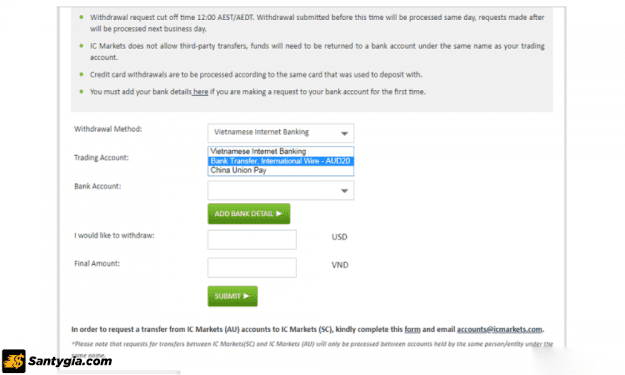Click the arrow icon on Add Bank Detail

(x=279, y=214)
